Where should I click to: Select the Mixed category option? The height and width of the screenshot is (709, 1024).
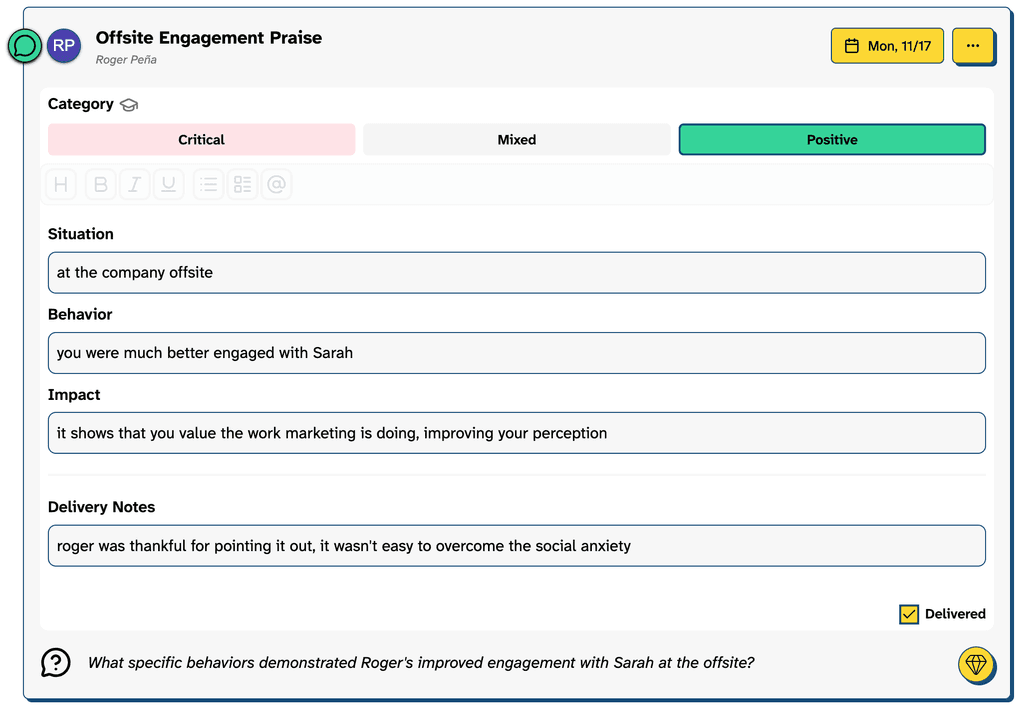(517, 140)
